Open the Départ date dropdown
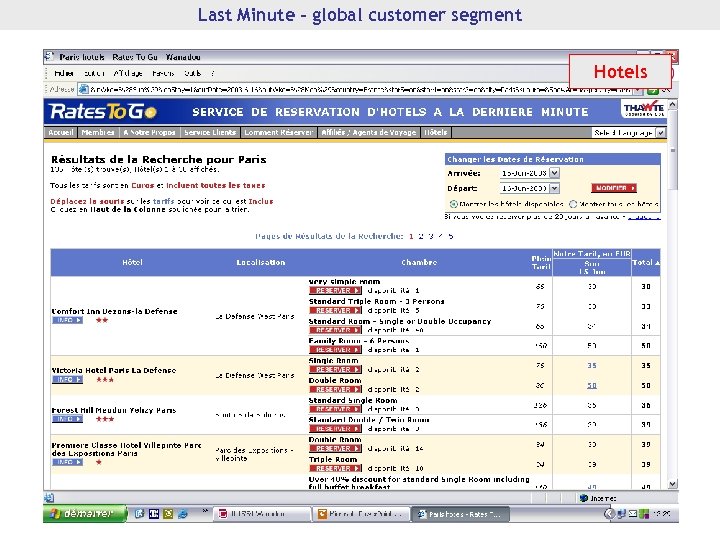This screenshot has width=720, height=540. [x=555, y=188]
